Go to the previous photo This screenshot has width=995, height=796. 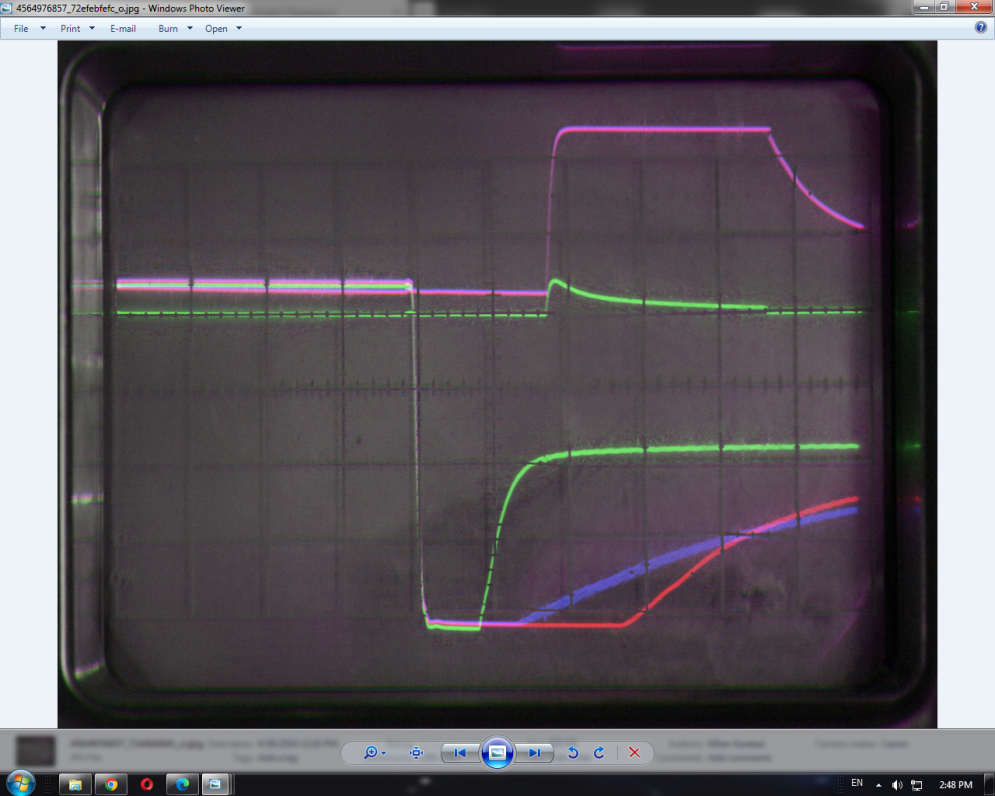[x=459, y=753]
